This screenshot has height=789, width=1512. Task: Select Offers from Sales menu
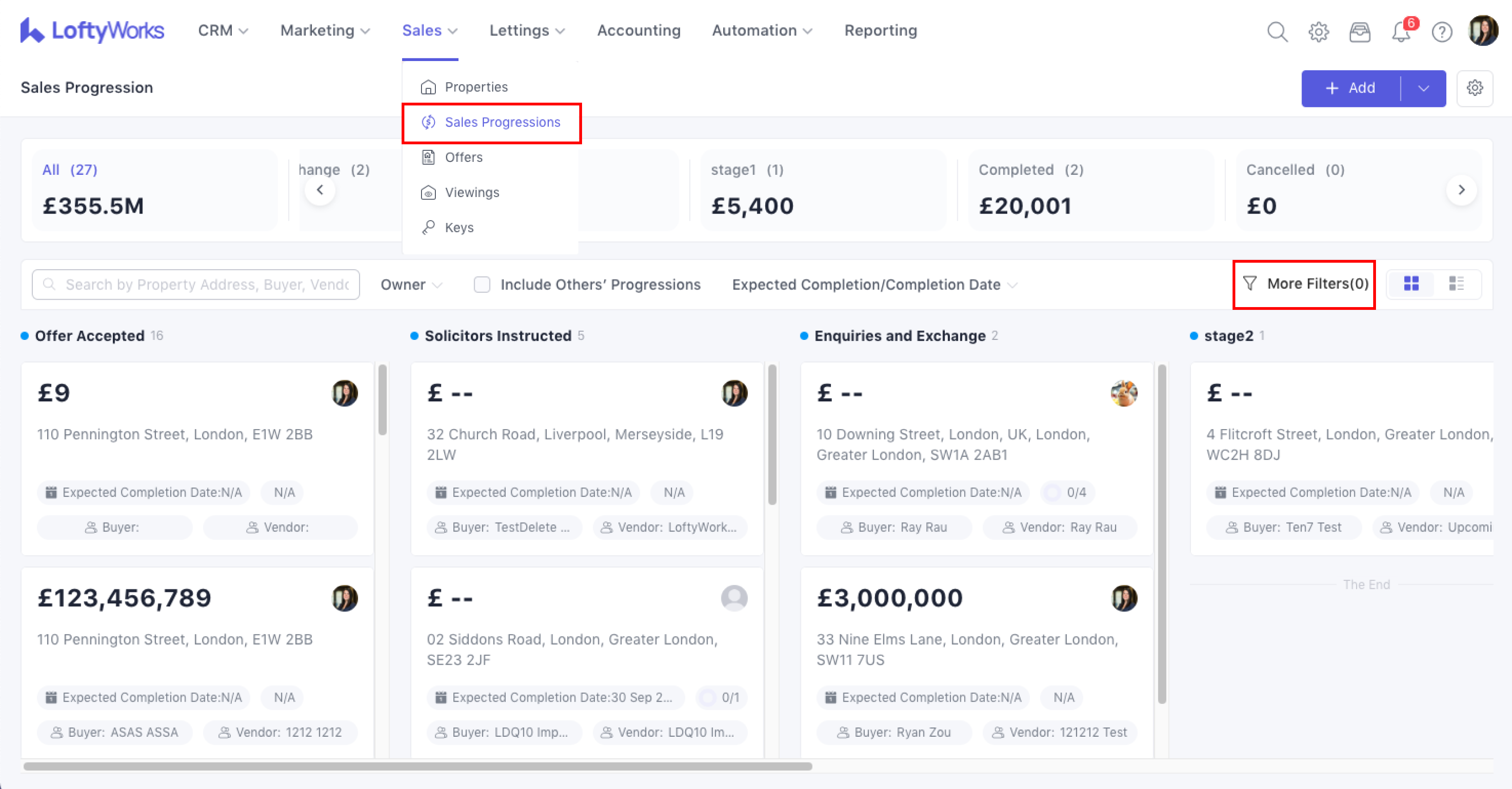(x=463, y=157)
